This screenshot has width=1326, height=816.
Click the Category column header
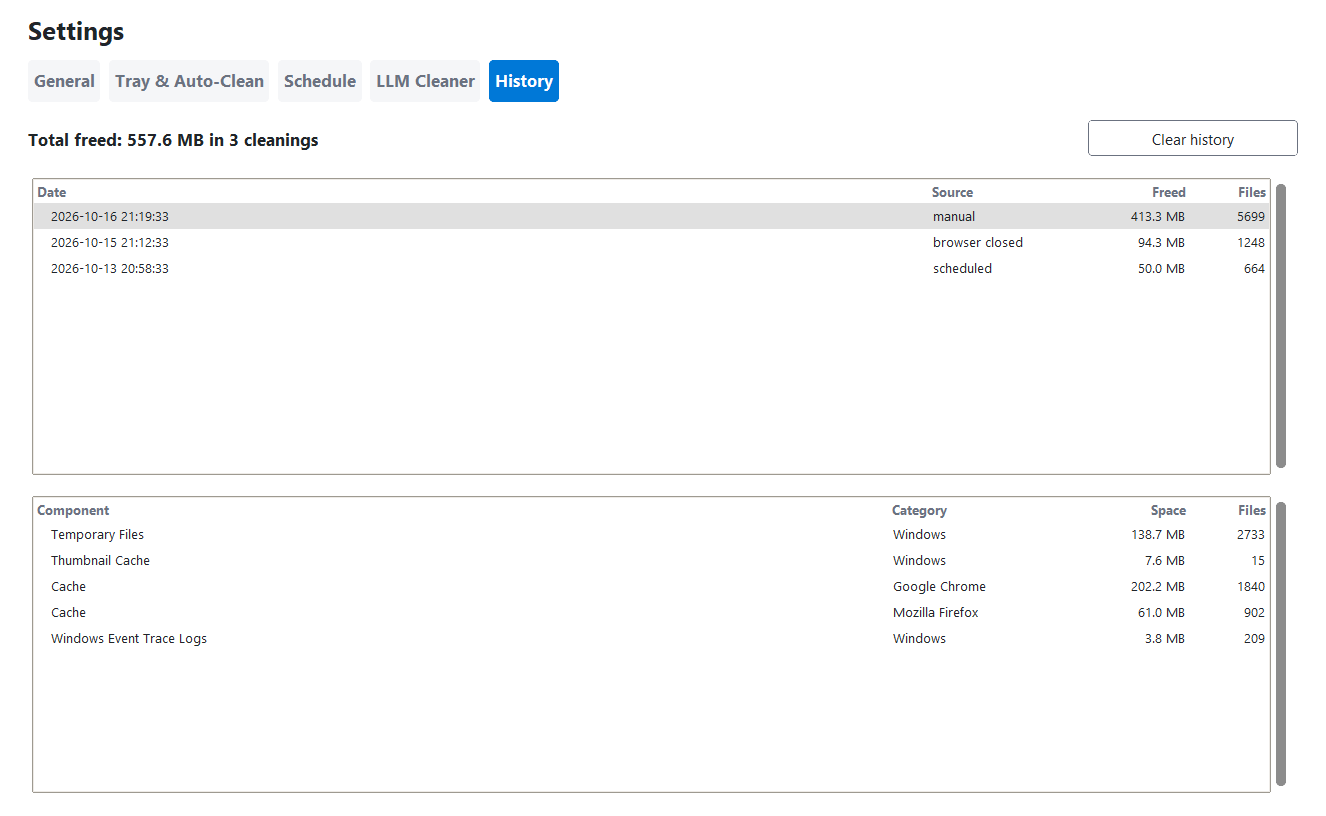[919, 510]
